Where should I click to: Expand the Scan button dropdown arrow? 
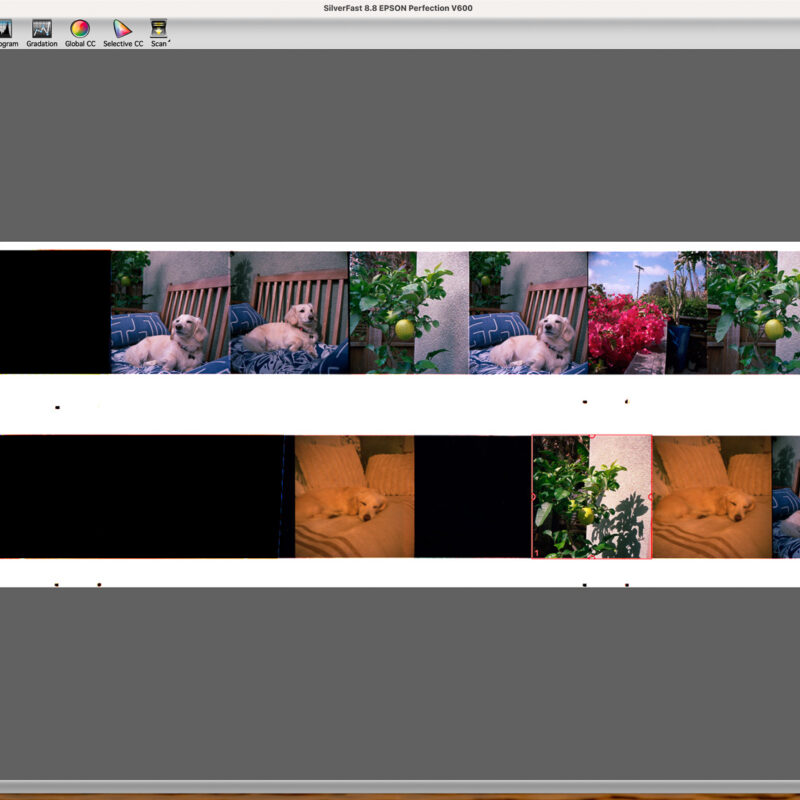coord(170,39)
